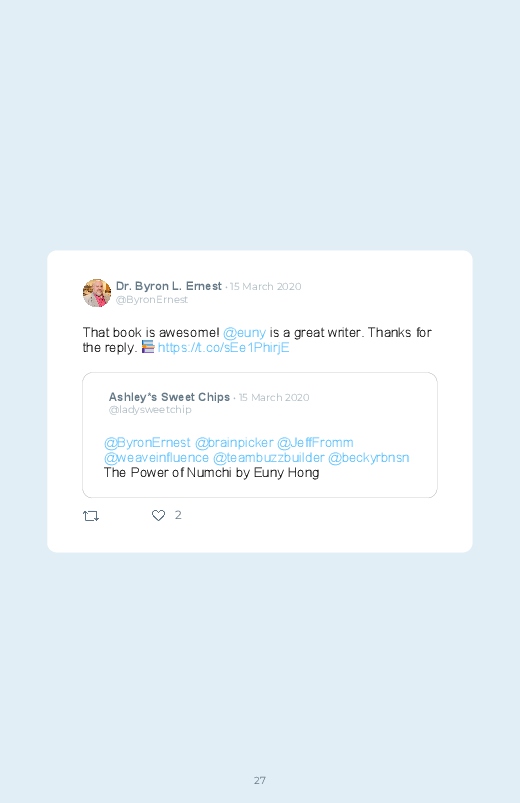Open the @brainpicker mention

pos(234,442)
